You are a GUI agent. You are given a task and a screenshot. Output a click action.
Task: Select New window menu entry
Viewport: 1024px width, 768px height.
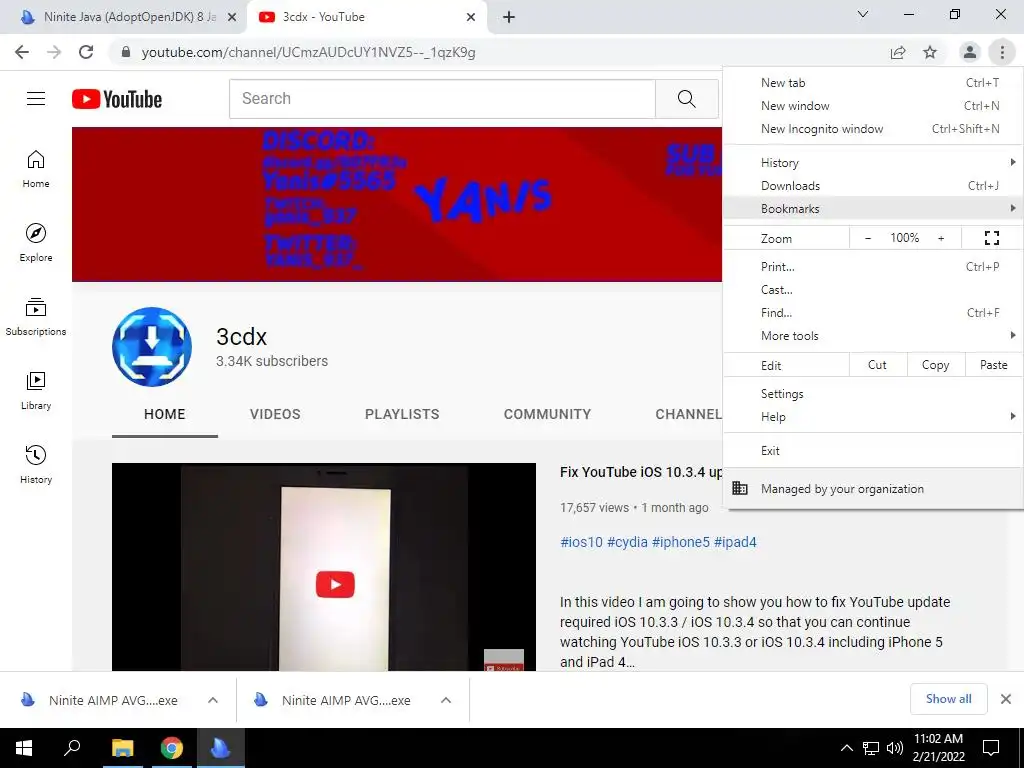[872, 106]
